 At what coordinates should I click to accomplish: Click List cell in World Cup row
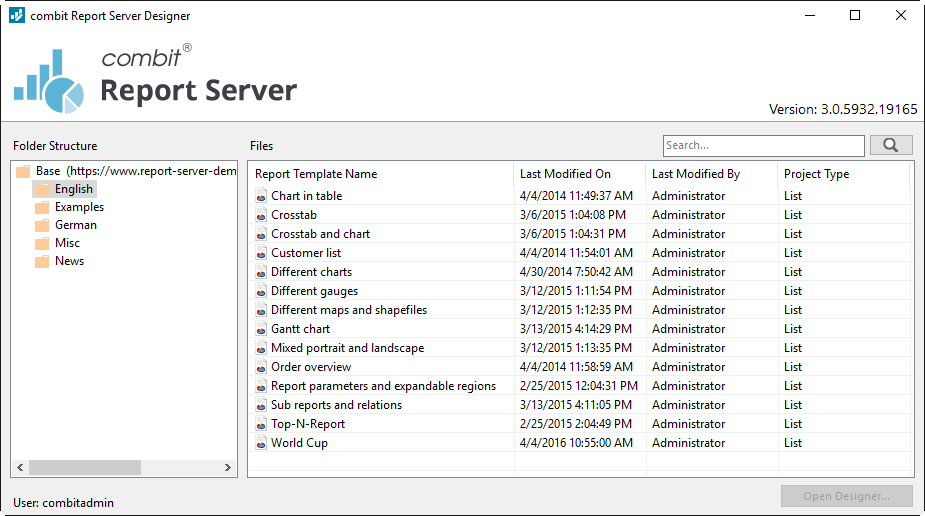tap(793, 443)
